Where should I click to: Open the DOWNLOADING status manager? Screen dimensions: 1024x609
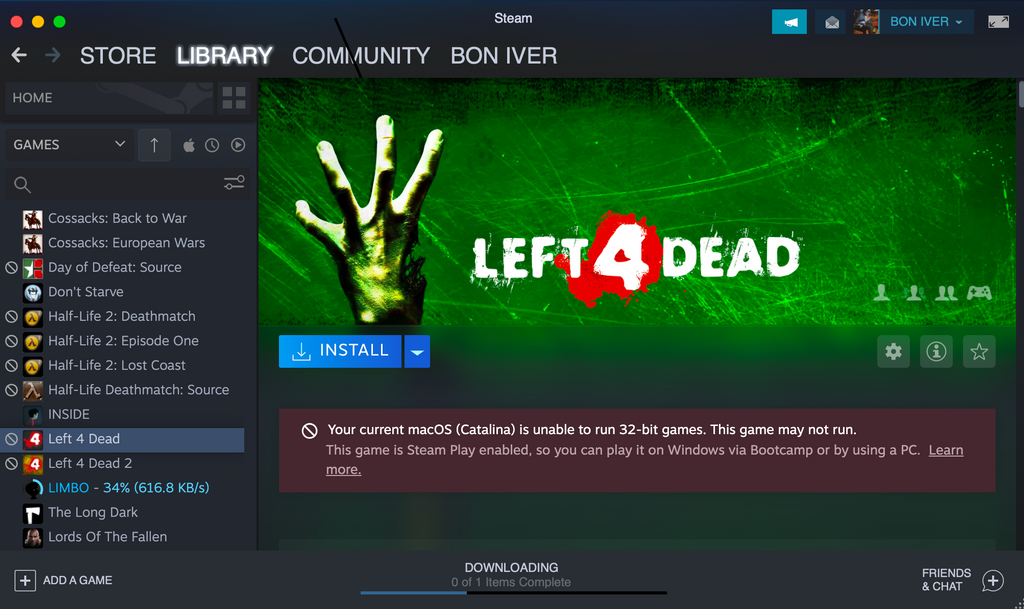point(511,568)
